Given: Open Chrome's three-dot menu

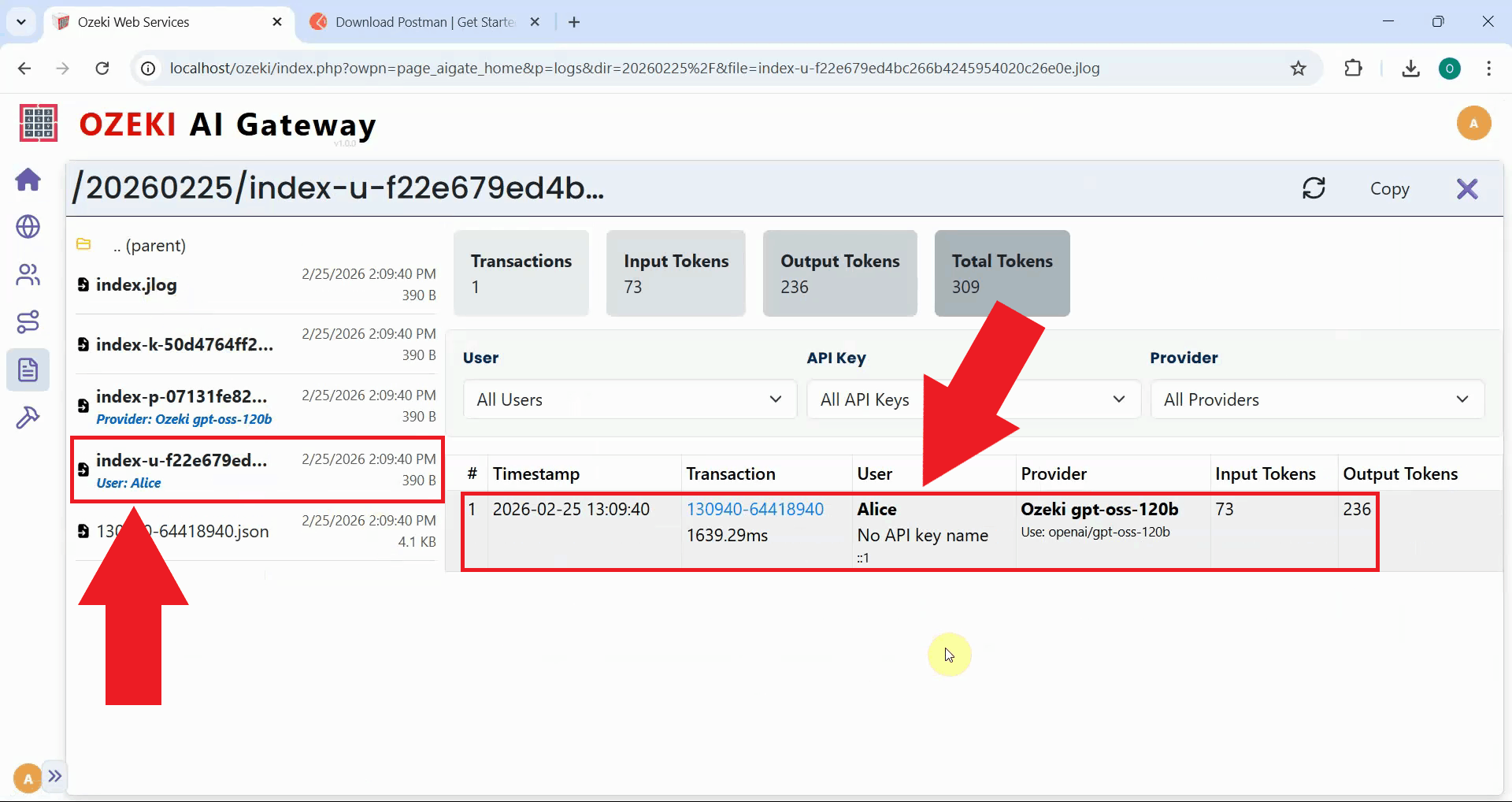Looking at the screenshot, I should (x=1489, y=69).
